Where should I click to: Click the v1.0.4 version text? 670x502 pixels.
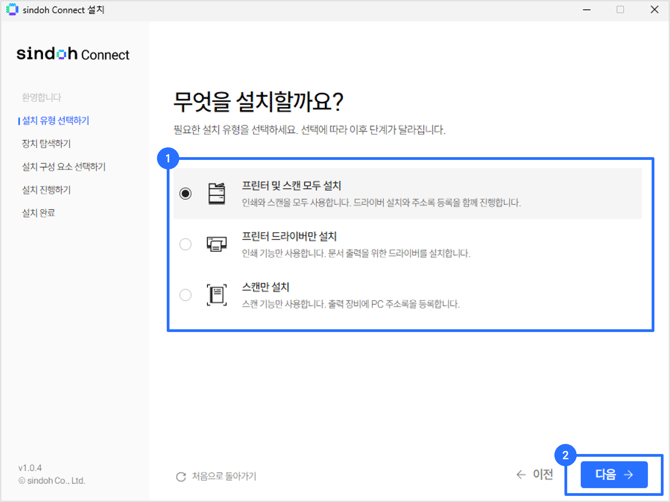tap(30, 468)
